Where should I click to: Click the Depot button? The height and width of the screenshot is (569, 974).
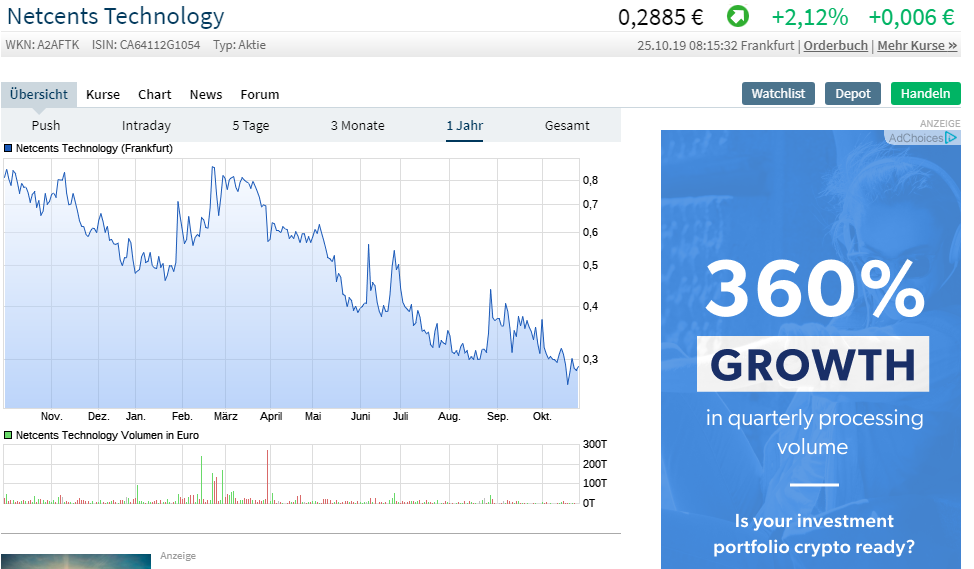point(853,93)
